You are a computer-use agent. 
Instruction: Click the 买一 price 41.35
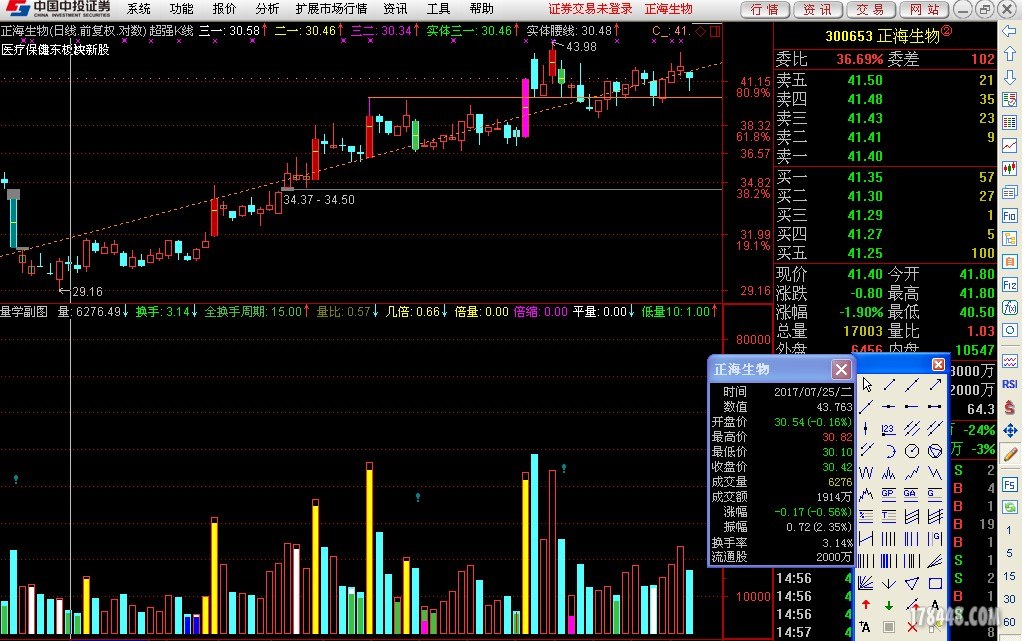coord(865,177)
